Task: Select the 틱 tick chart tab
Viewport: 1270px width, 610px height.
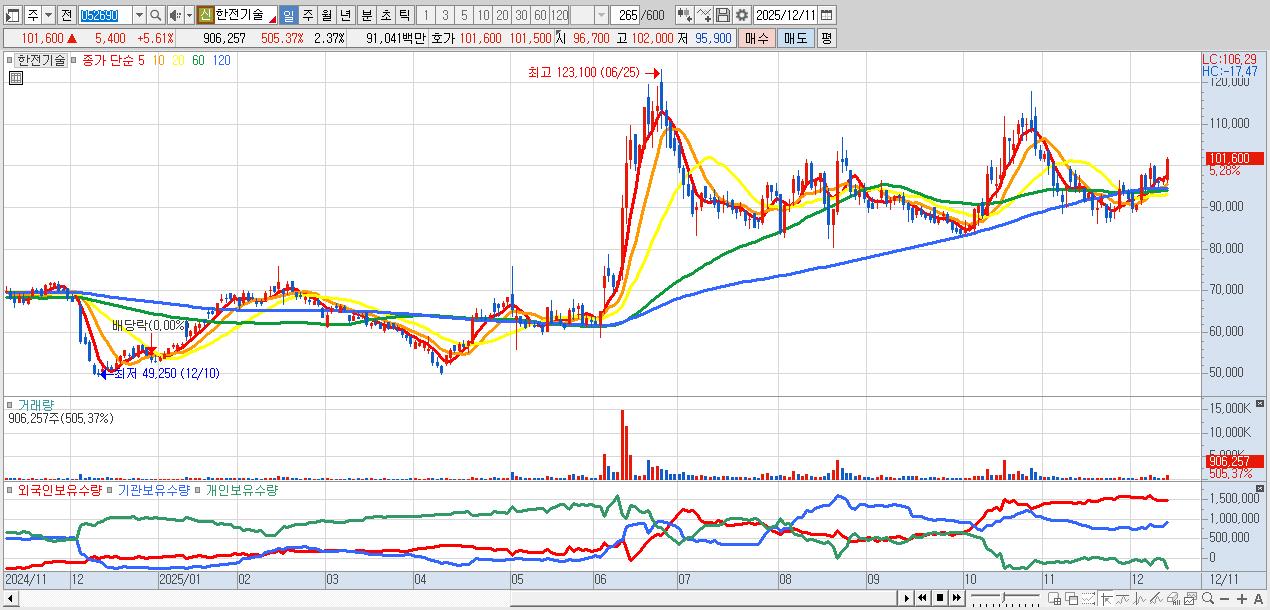Action: pyautogui.click(x=404, y=15)
